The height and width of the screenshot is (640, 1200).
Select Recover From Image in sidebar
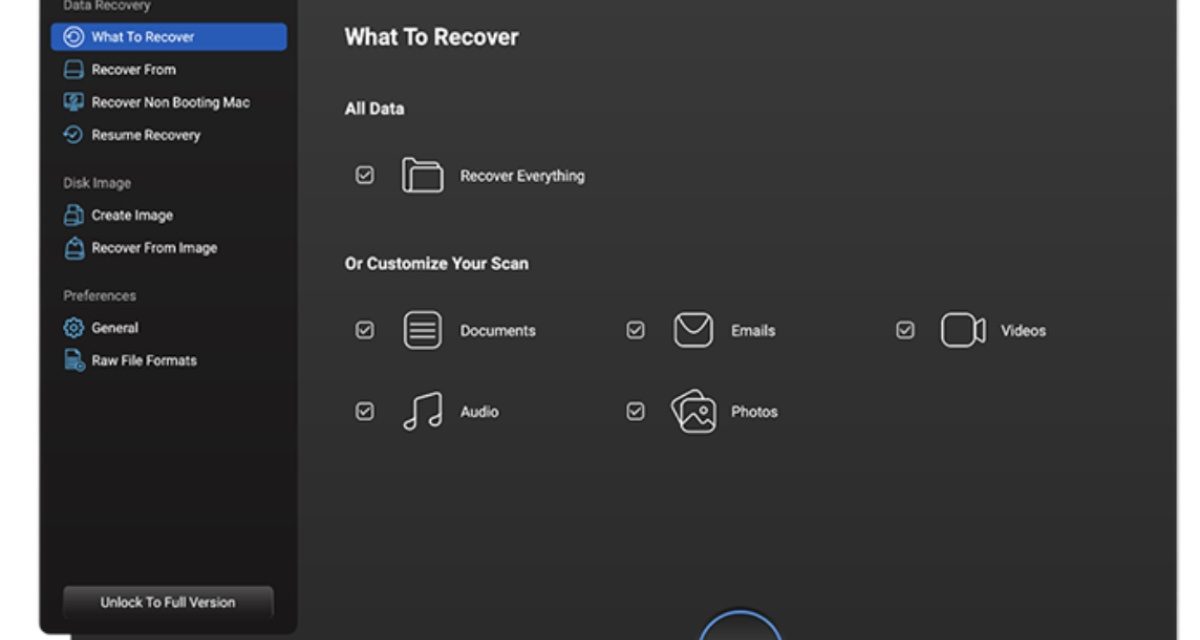coord(153,248)
